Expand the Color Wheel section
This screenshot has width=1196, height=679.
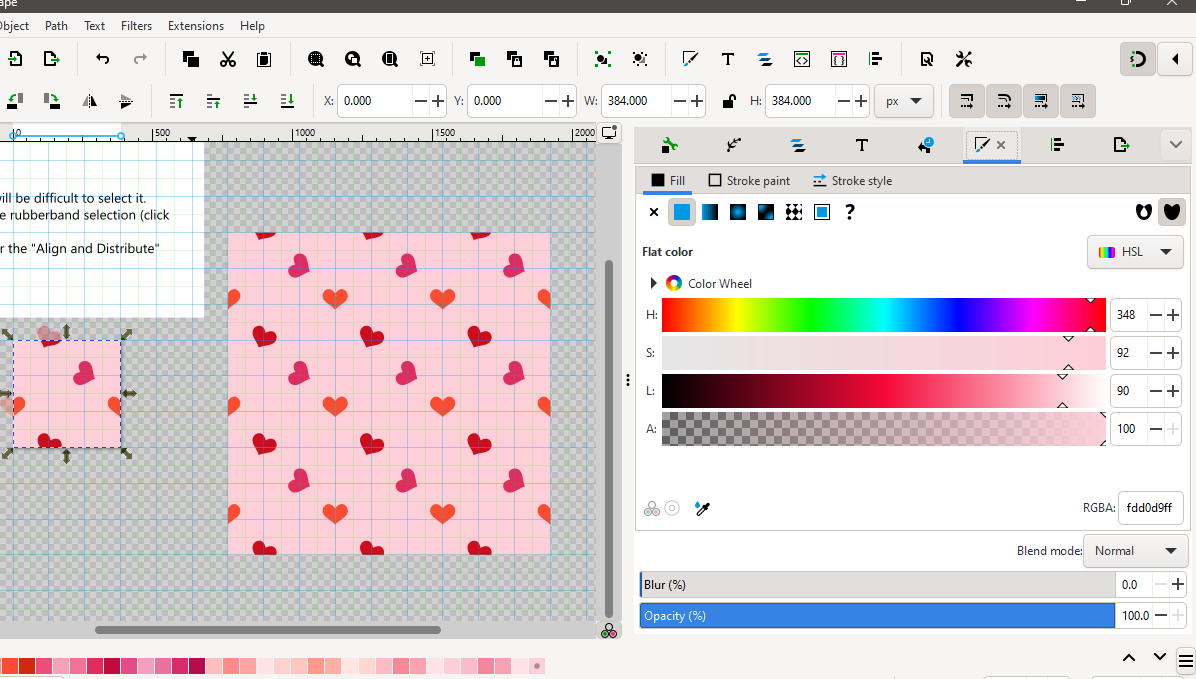point(653,283)
